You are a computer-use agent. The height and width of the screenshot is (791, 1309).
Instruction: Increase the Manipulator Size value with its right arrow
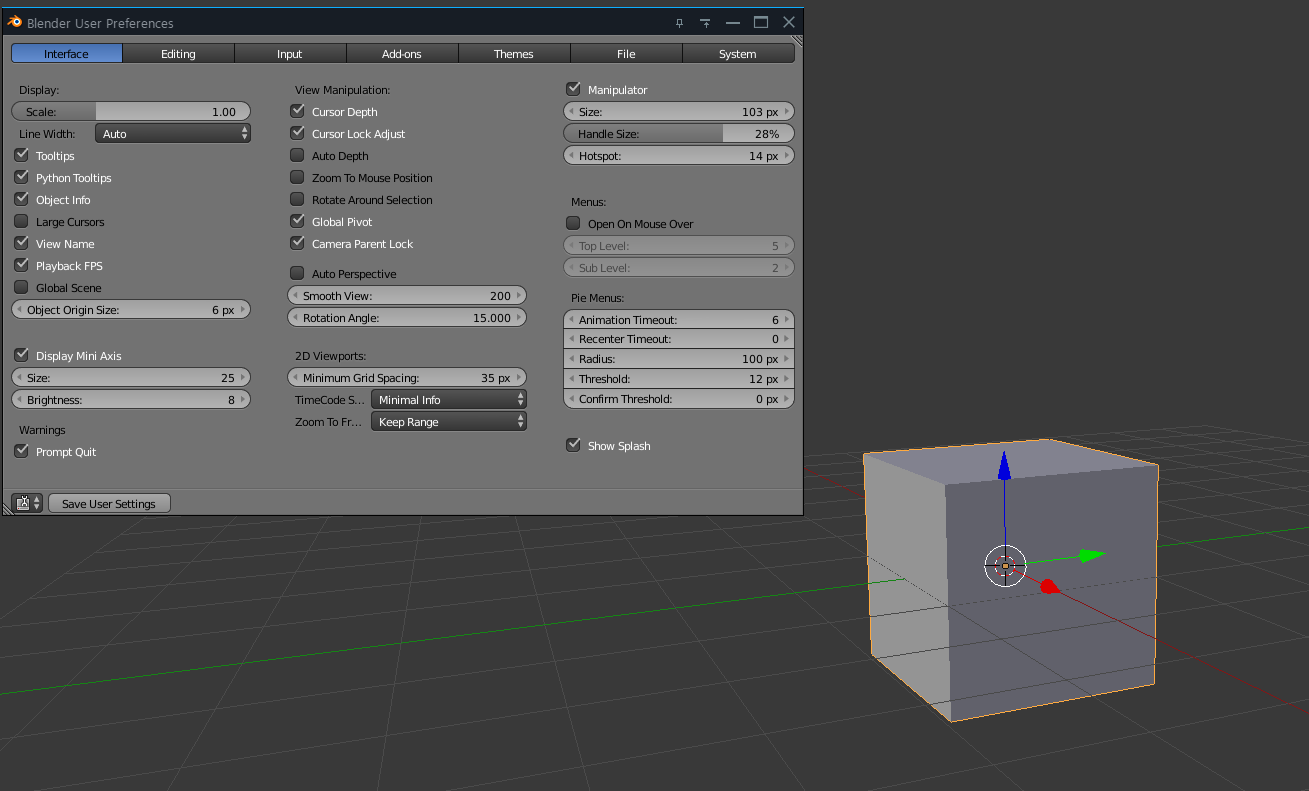[x=788, y=112]
